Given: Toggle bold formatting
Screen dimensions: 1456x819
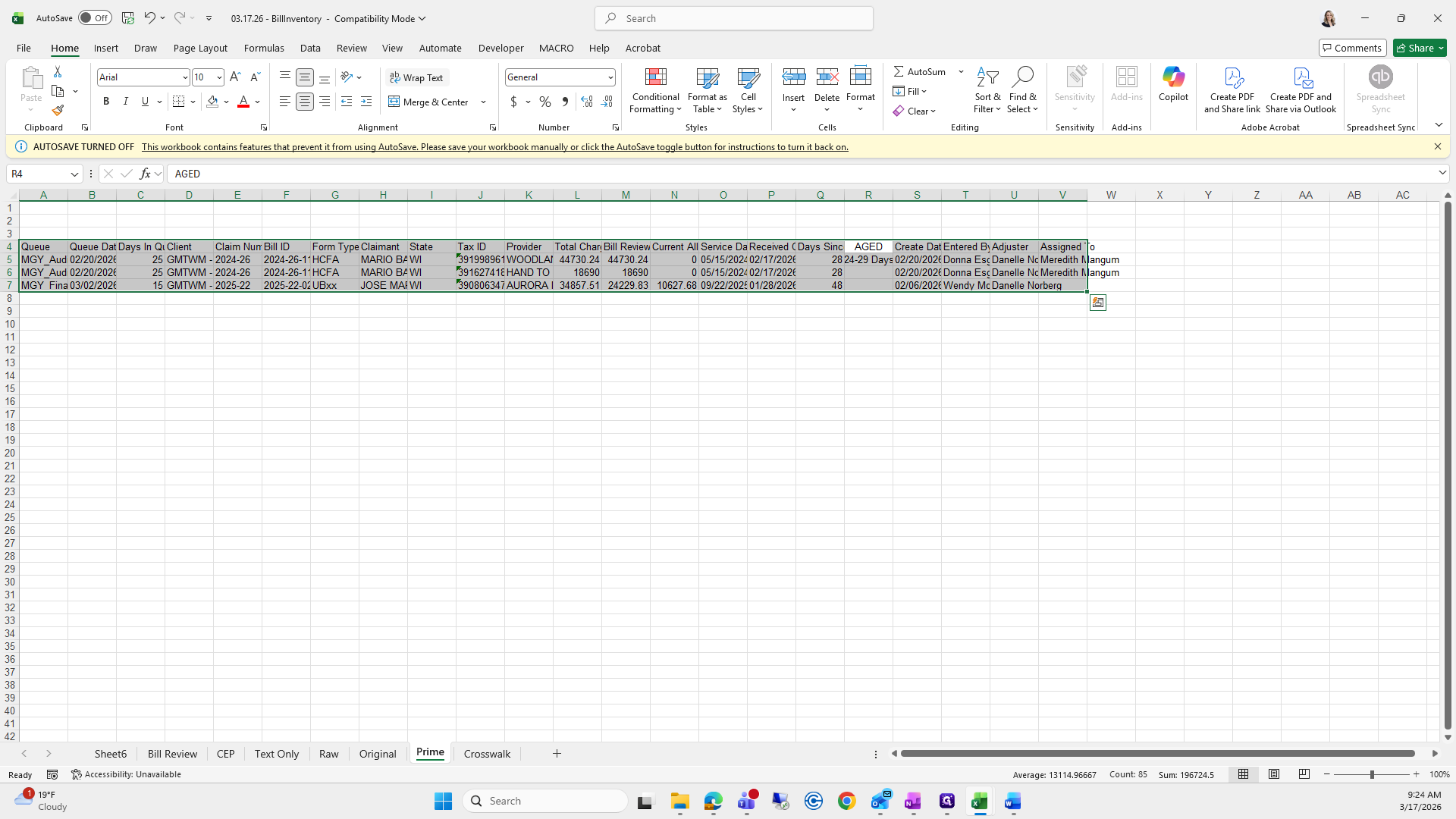Looking at the screenshot, I should coord(106,102).
